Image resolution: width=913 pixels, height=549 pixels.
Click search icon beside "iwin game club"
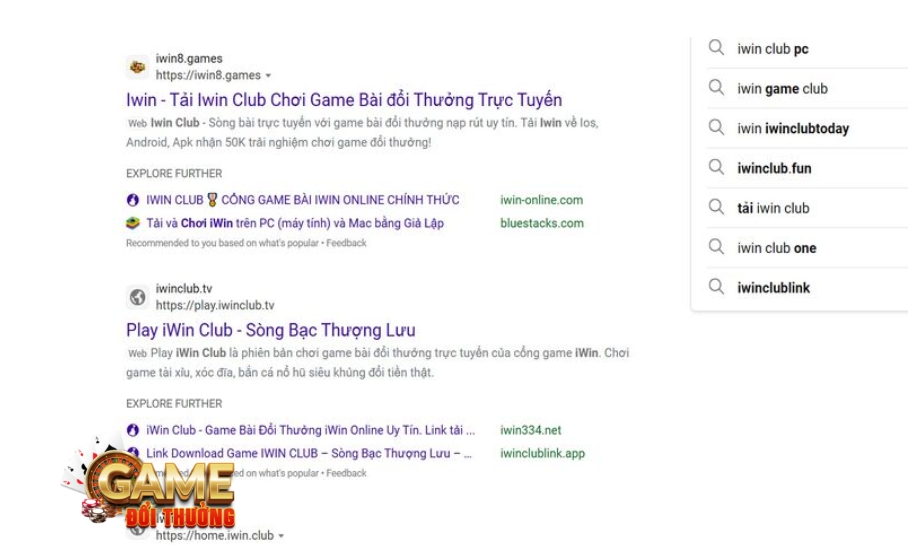(x=716, y=88)
